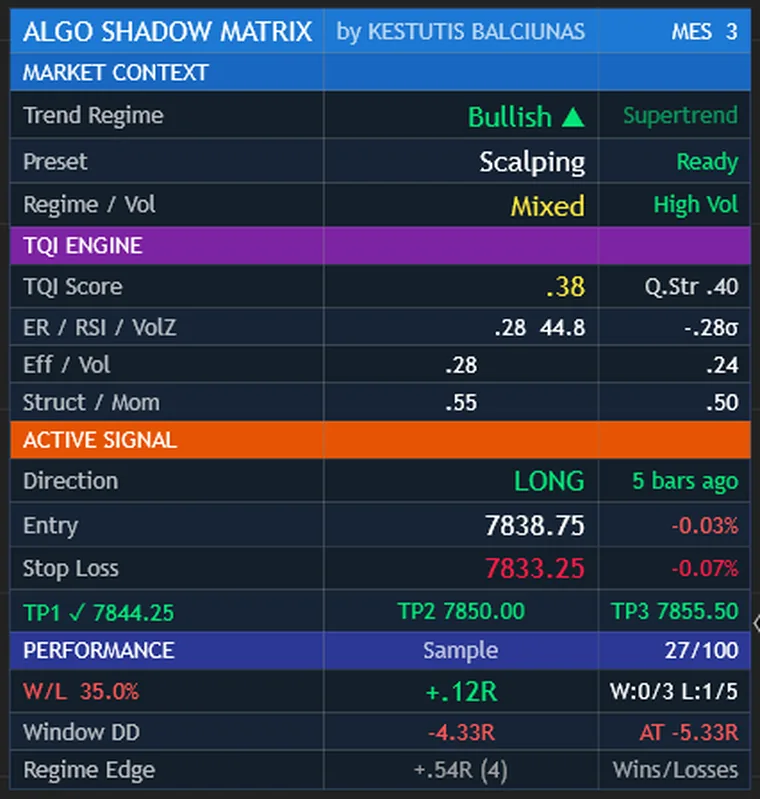The image size is (760, 799).
Task: Click the AT -5.33R value
Action: pyautogui.click(x=689, y=732)
